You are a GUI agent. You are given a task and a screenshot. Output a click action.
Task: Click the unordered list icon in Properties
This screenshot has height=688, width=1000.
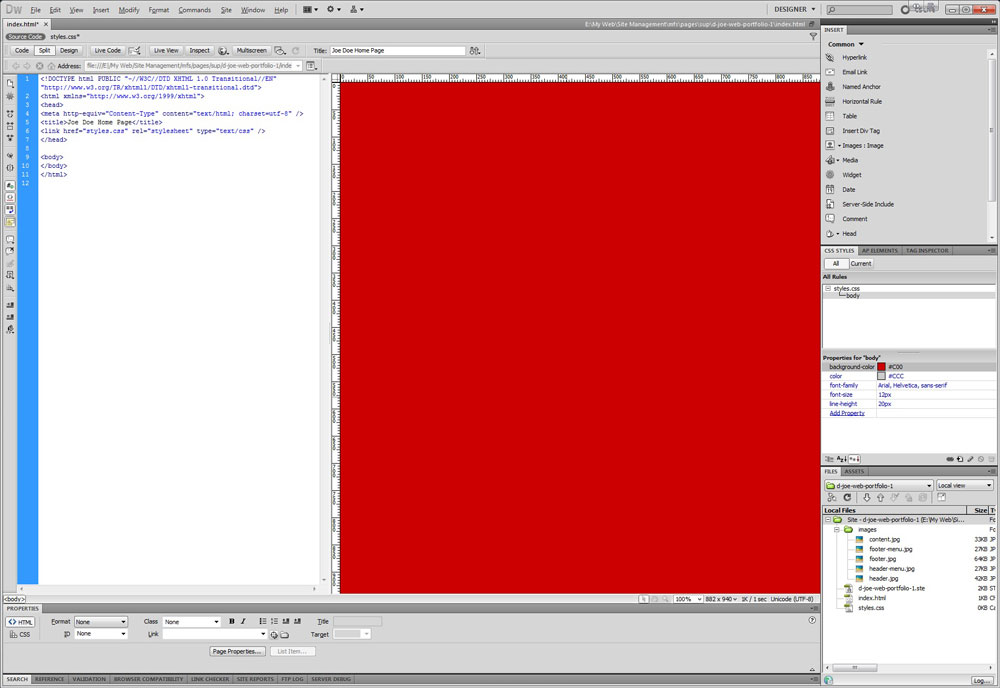click(262, 621)
